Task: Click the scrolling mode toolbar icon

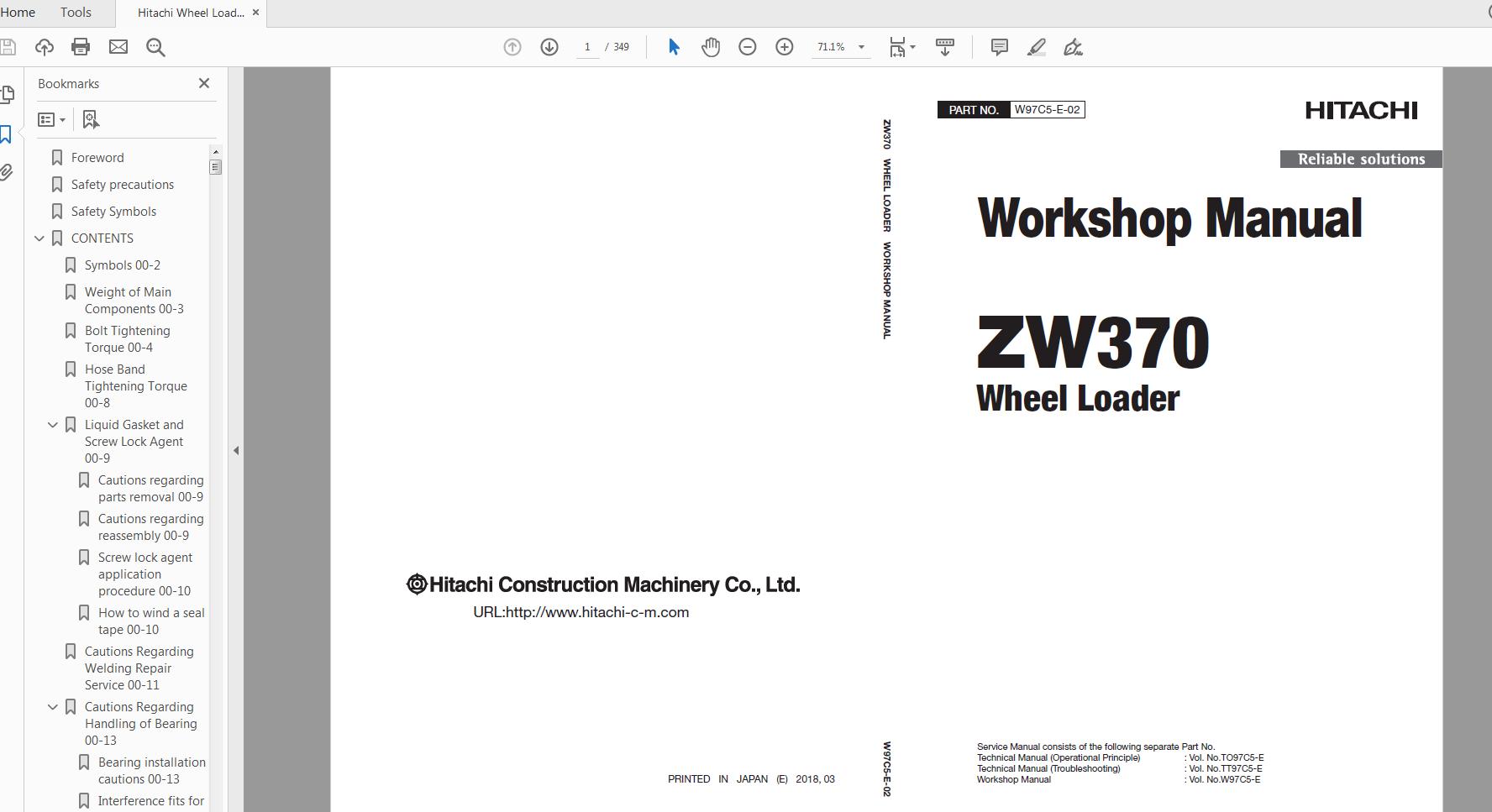Action: (945, 47)
